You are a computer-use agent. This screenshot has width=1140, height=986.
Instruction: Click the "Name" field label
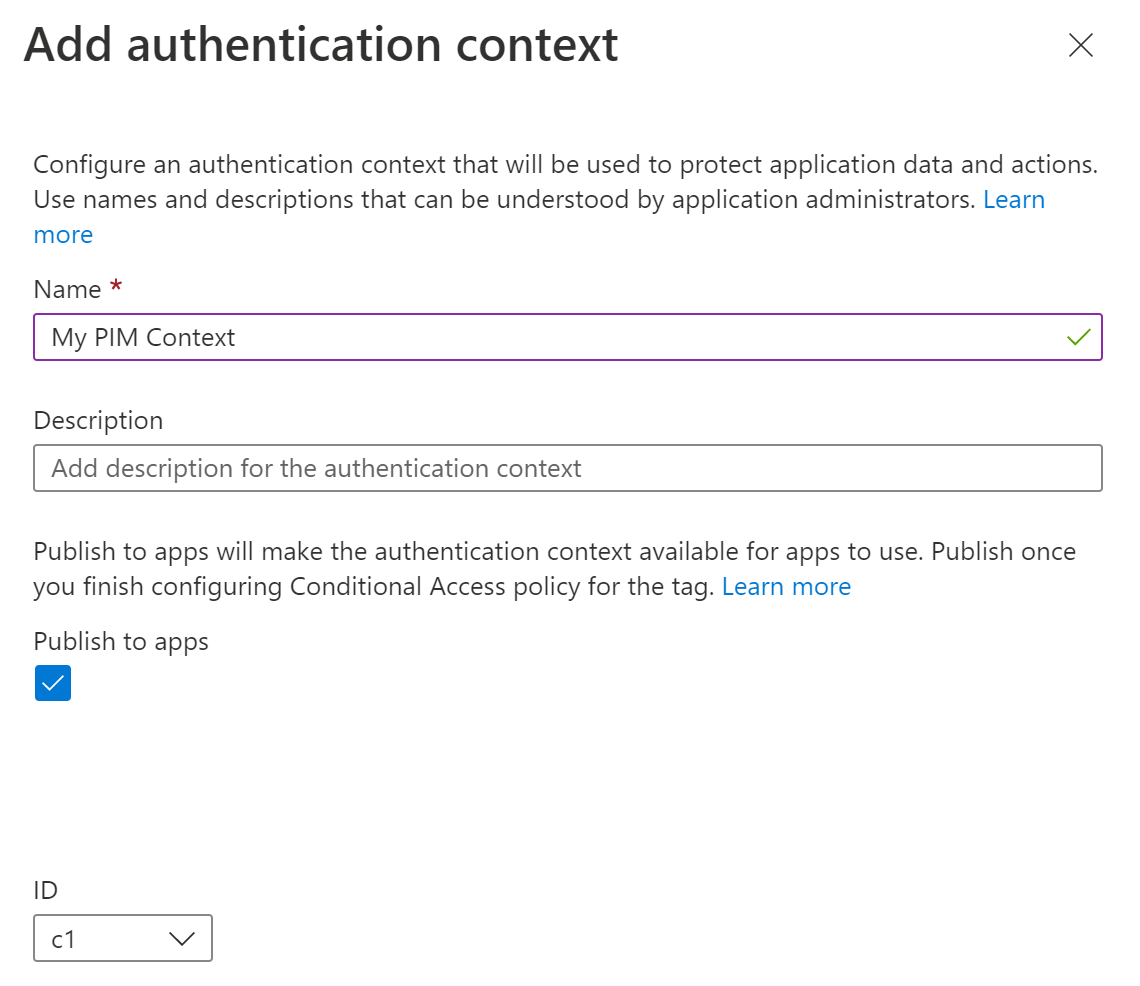[67, 290]
